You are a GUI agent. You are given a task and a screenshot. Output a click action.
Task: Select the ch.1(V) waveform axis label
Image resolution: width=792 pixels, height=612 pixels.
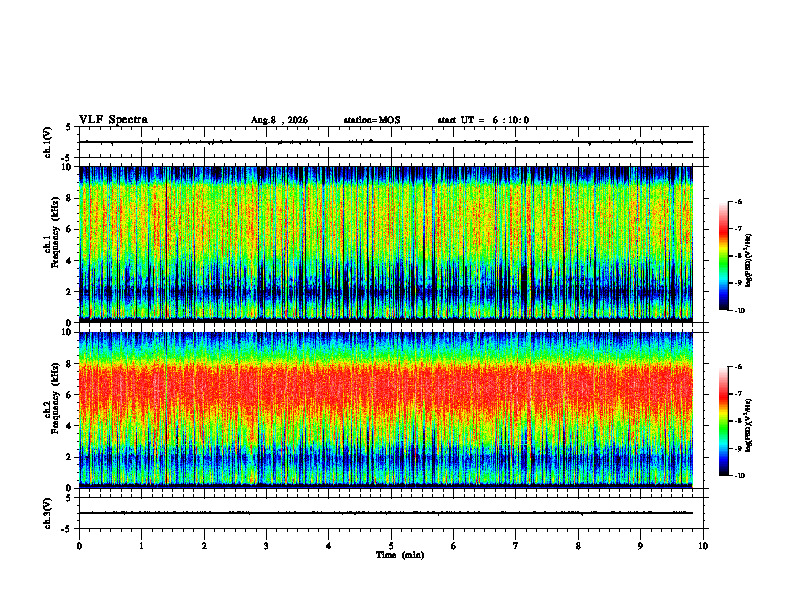48,142
